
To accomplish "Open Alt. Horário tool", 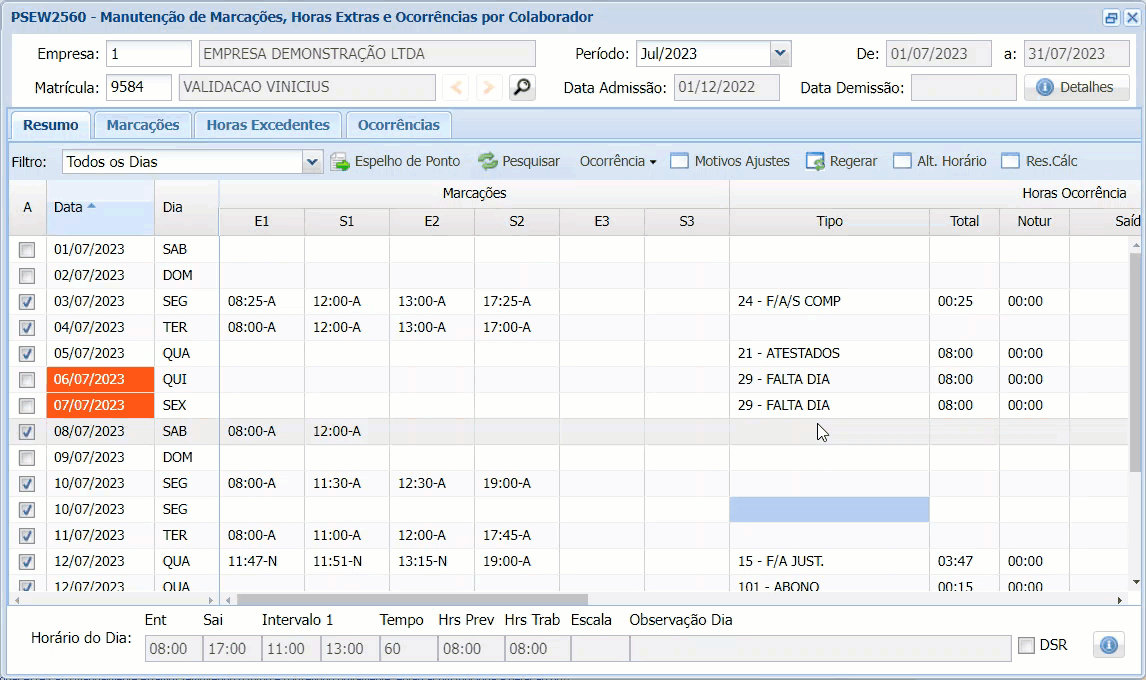I will pyautogui.click(x=939, y=161).
